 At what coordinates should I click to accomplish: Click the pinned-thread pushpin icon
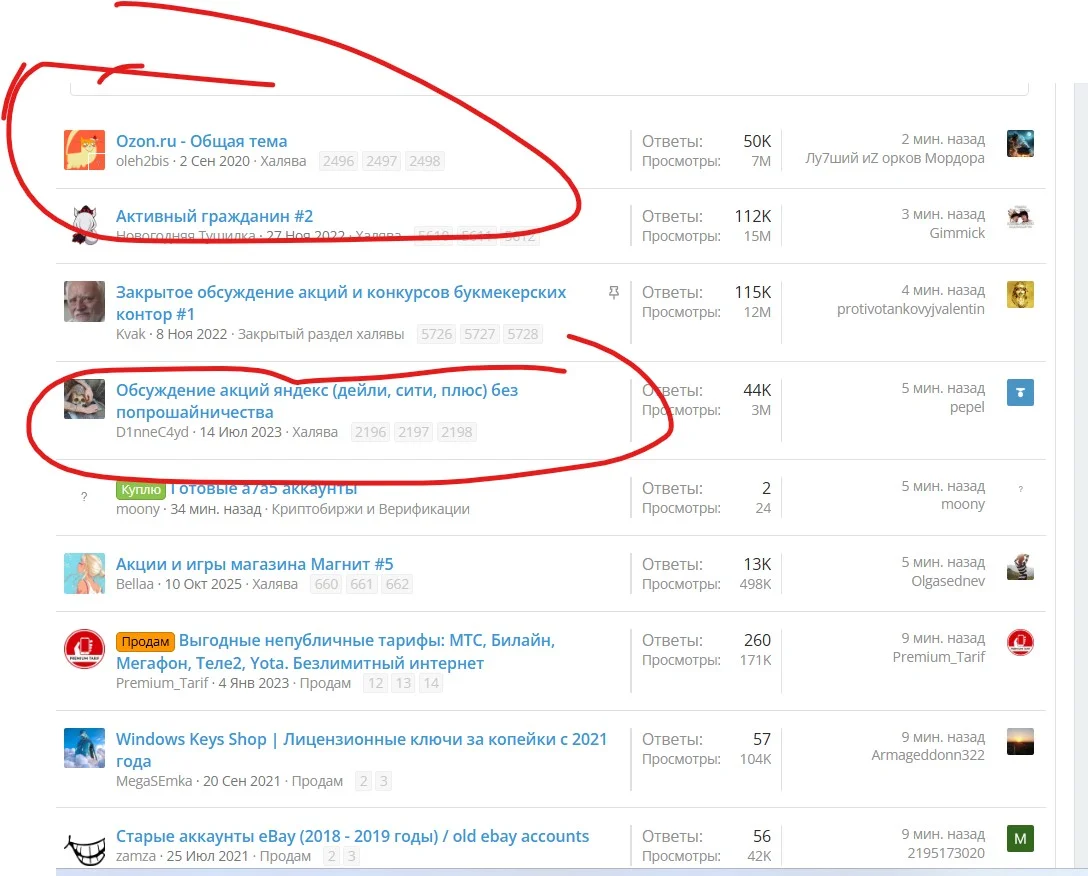pyautogui.click(x=613, y=292)
